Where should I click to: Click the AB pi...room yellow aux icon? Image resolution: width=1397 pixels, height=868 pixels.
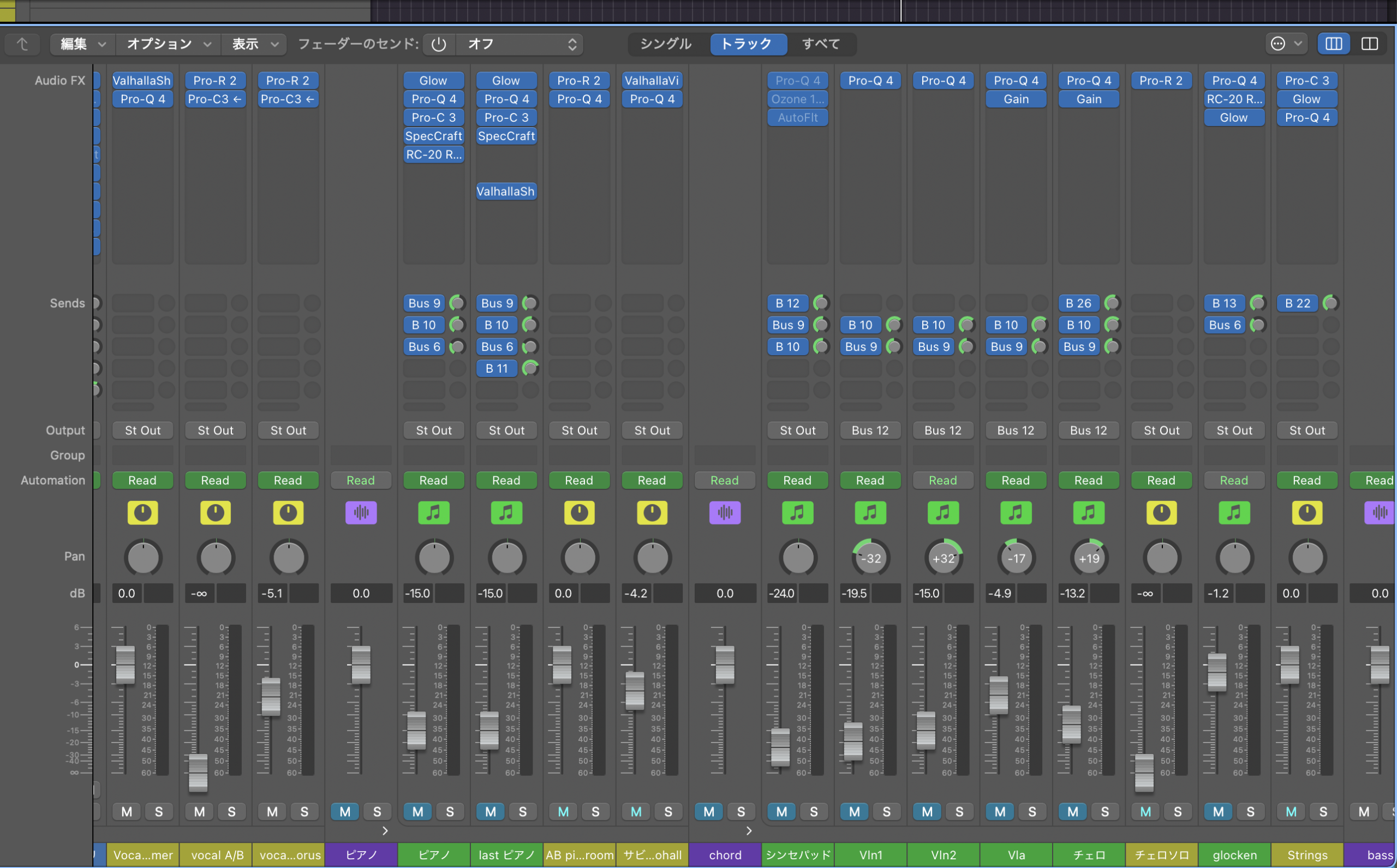point(579,513)
